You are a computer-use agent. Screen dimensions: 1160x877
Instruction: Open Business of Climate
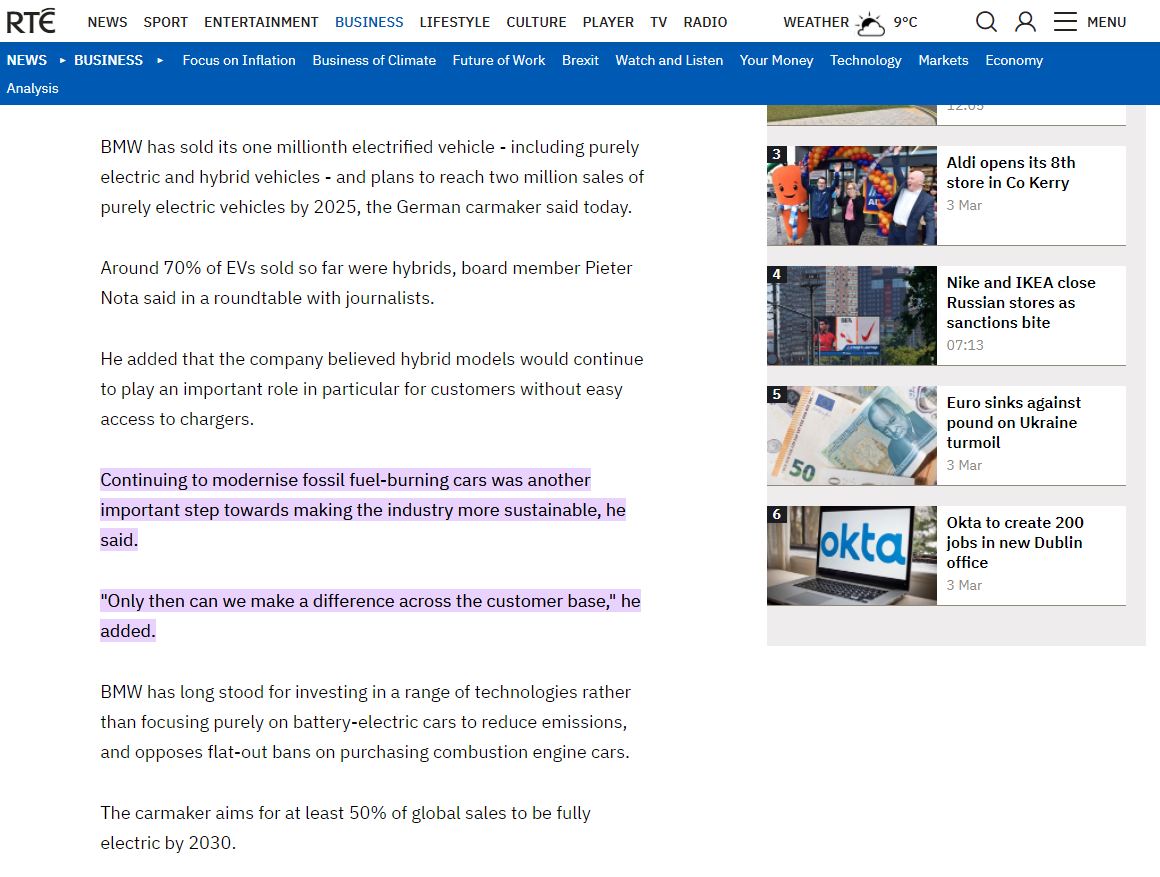(374, 60)
